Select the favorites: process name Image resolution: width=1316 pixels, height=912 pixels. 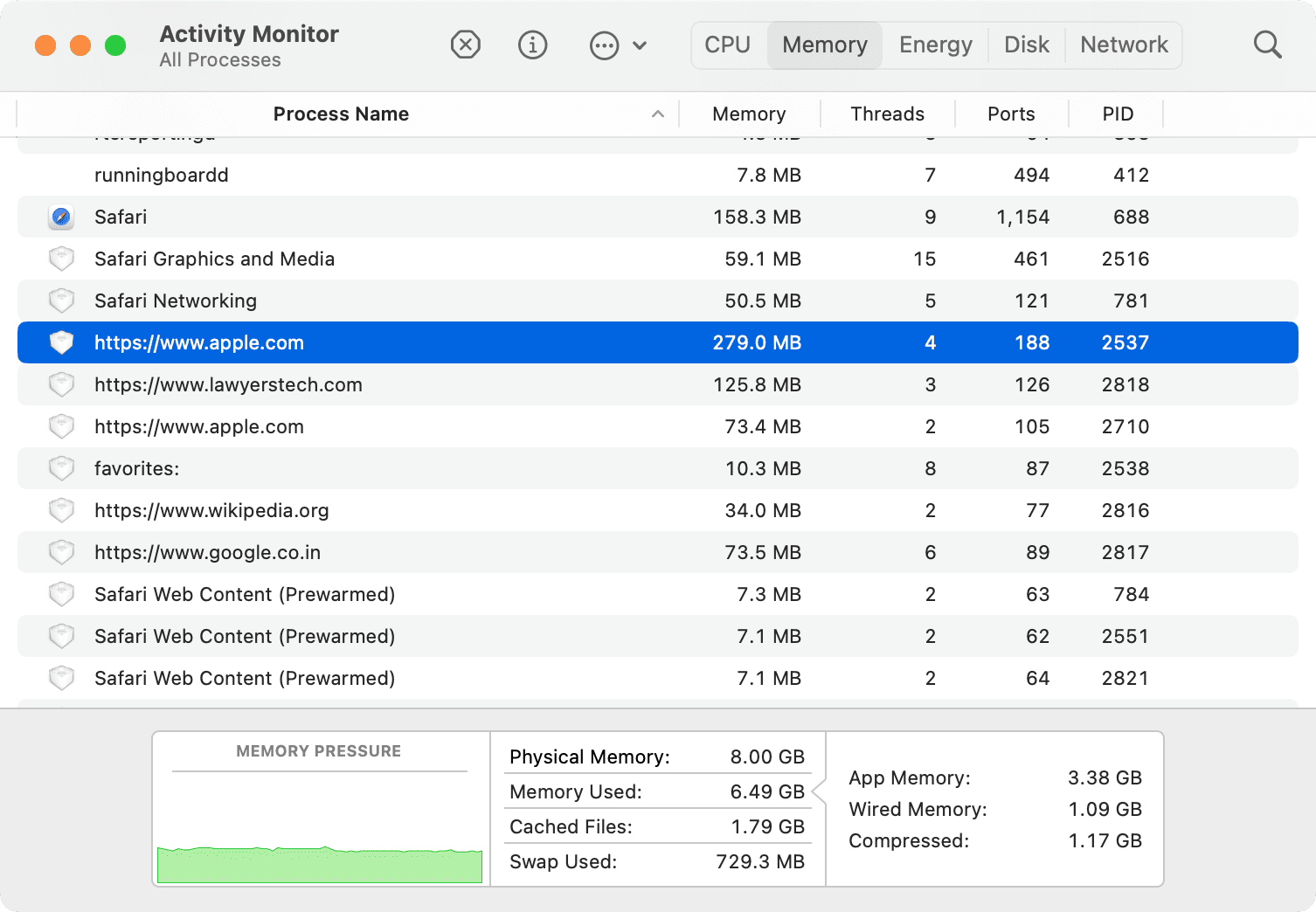point(136,468)
